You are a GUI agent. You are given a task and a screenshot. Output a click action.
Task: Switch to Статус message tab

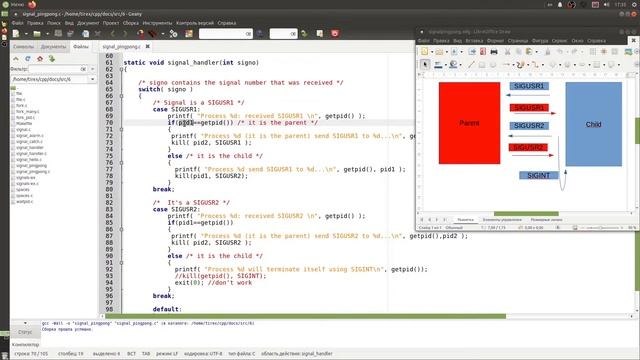click(x=25, y=332)
